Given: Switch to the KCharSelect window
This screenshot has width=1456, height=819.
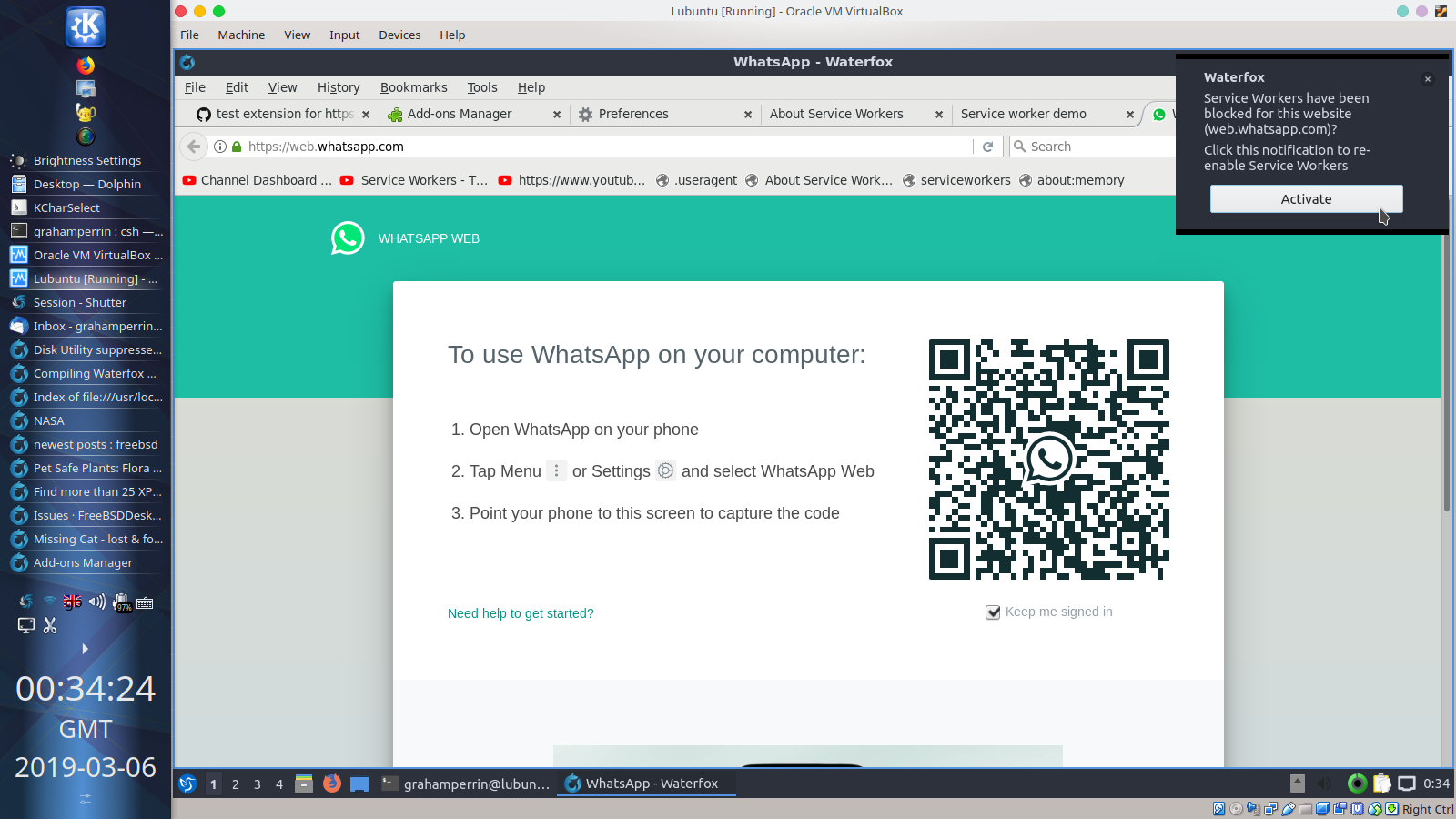Looking at the screenshot, I should coord(86,207).
